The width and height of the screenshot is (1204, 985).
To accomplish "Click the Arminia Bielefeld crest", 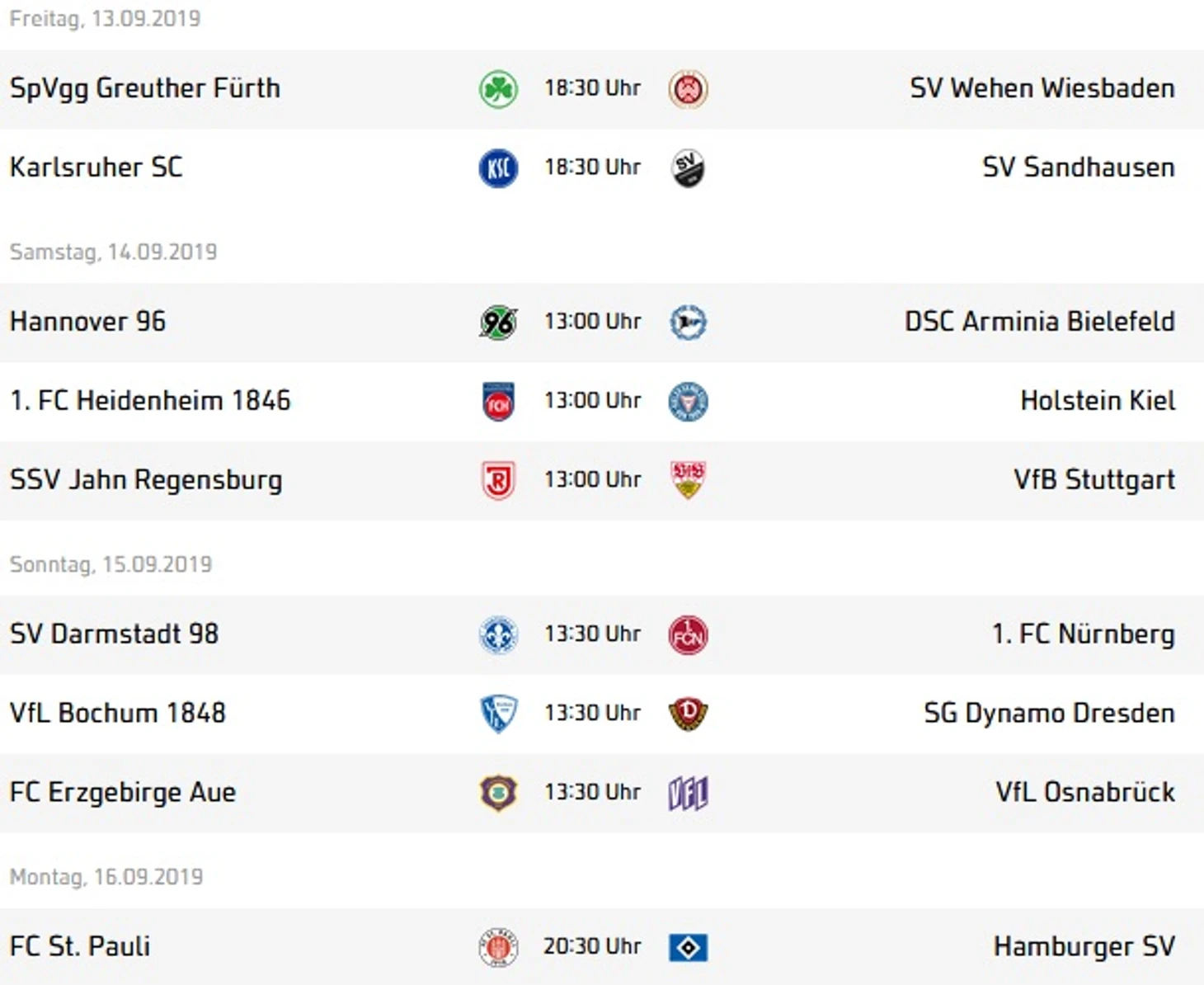I will coord(688,322).
